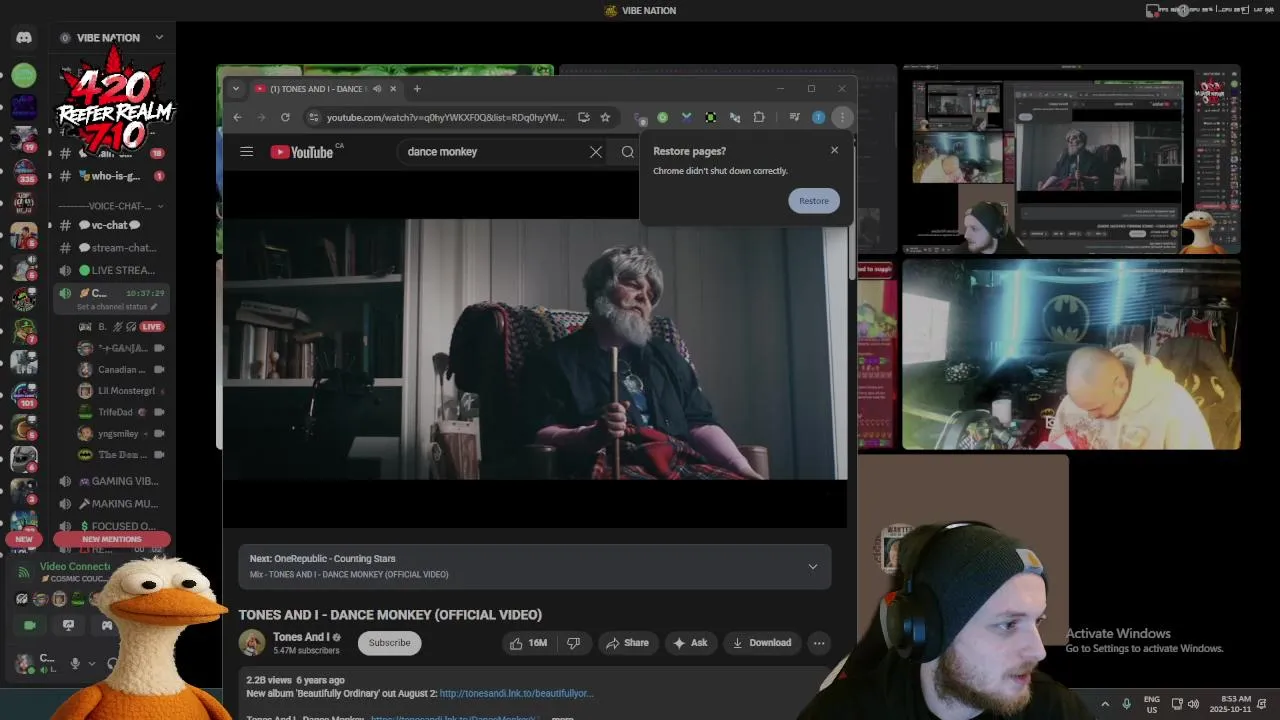The width and height of the screenshot is (1280, 720).
Task: Open more actions for the video
Action: coord(819,643)
